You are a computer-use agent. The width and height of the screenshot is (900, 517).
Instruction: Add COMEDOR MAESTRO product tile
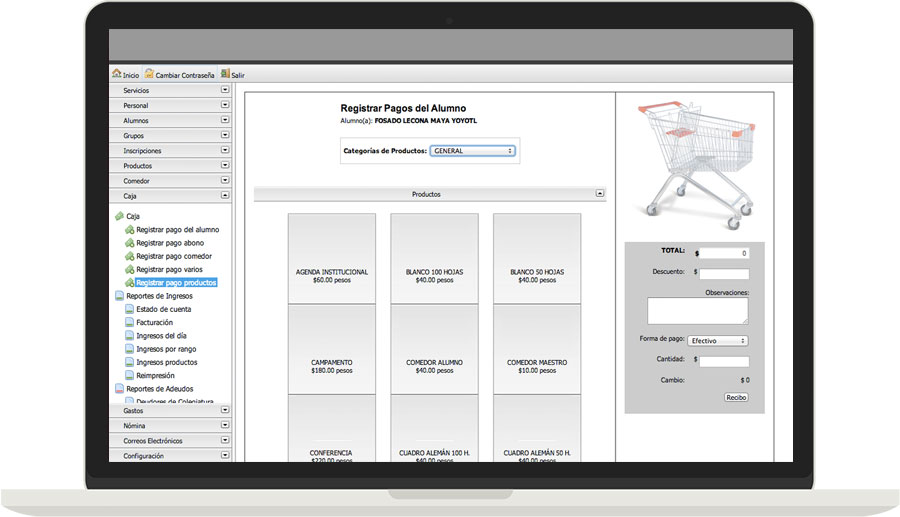(x=537, y=349)
